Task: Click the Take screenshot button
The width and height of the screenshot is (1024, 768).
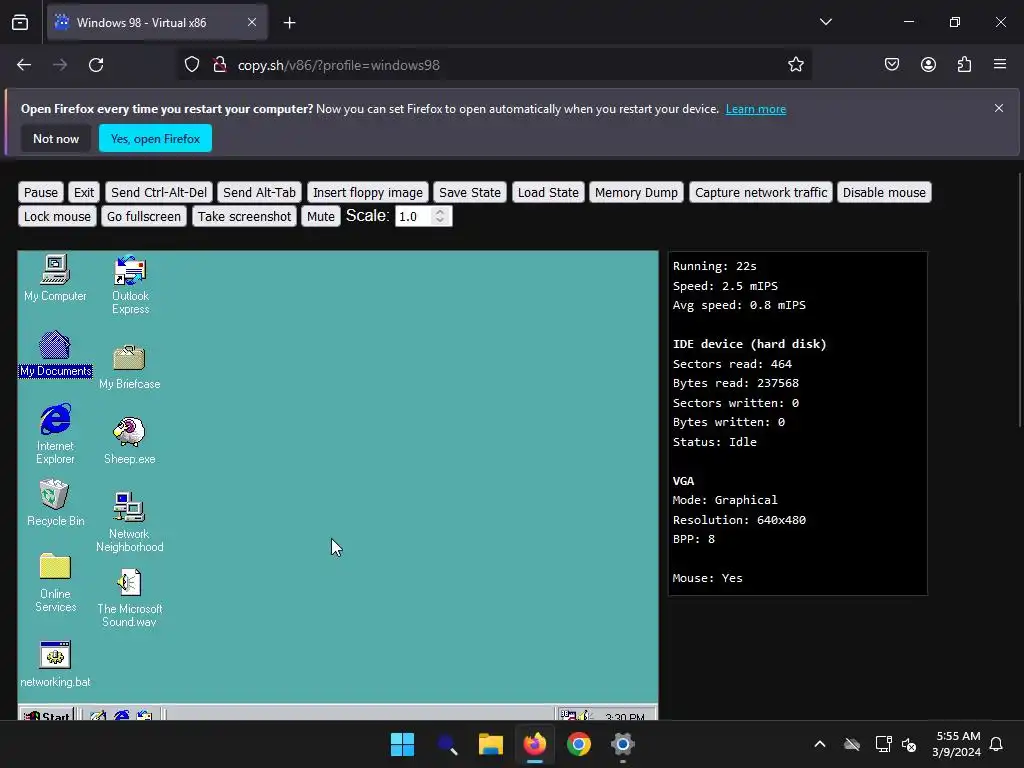Action: 244,216
